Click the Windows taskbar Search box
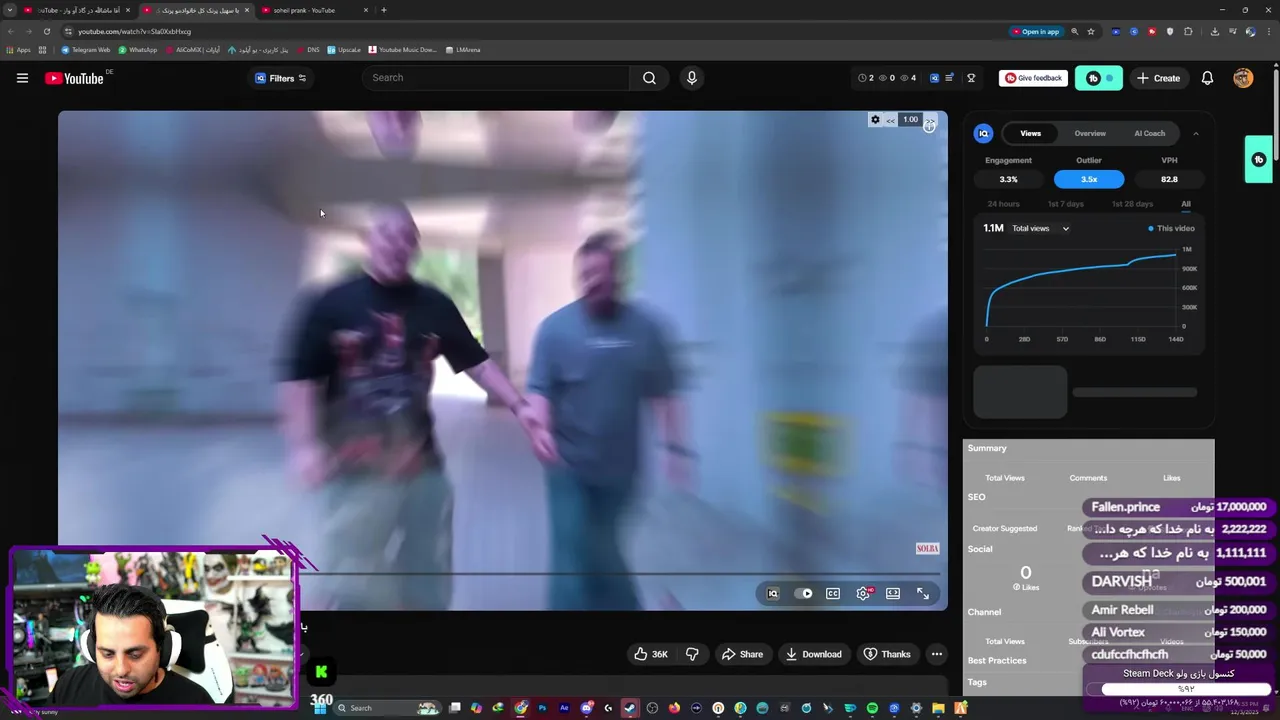1280x720 pixels. click(x=385, y=708)
